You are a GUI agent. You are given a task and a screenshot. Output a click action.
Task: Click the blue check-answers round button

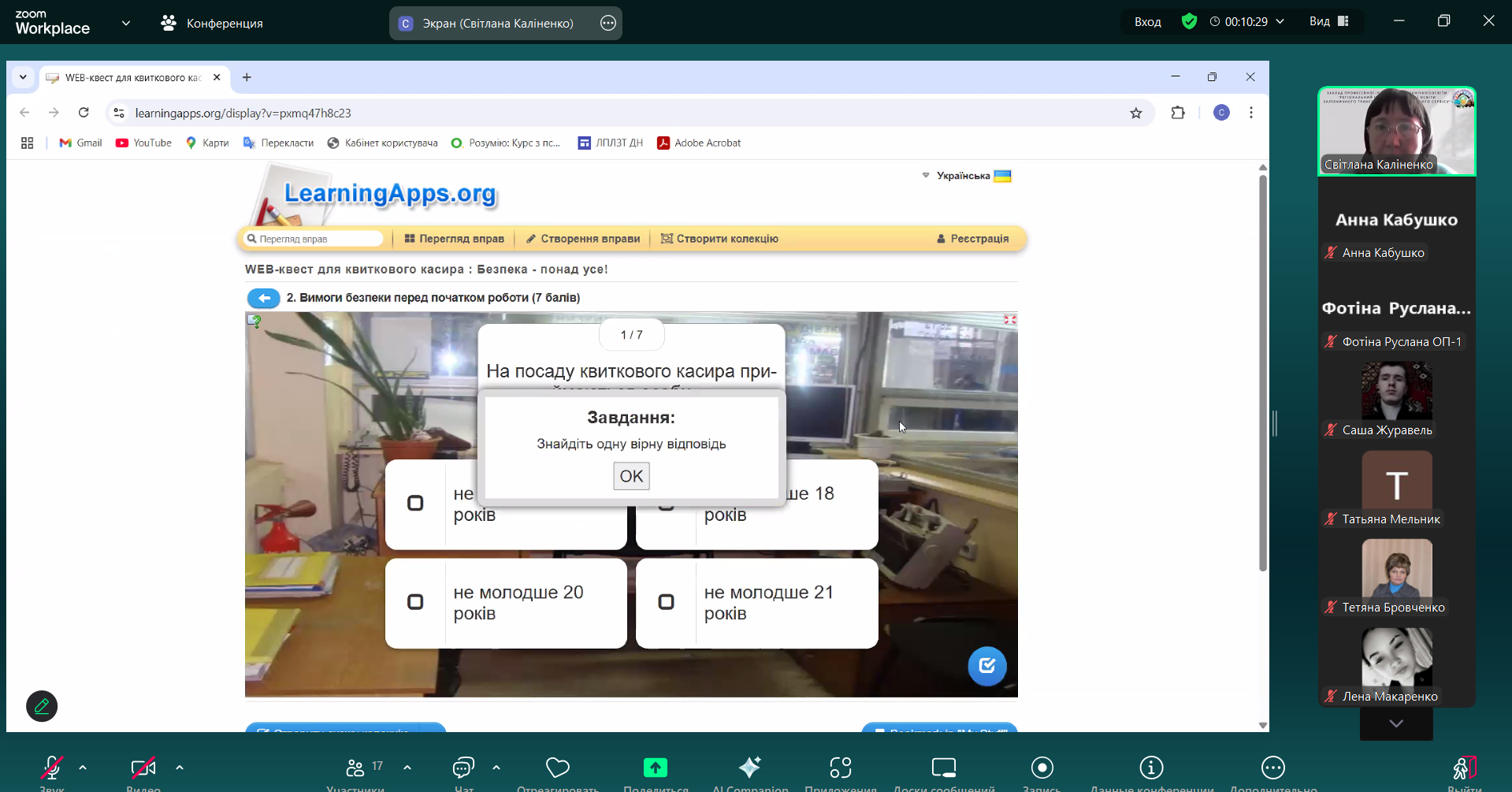pyautogui.click(x=986, y=666)
